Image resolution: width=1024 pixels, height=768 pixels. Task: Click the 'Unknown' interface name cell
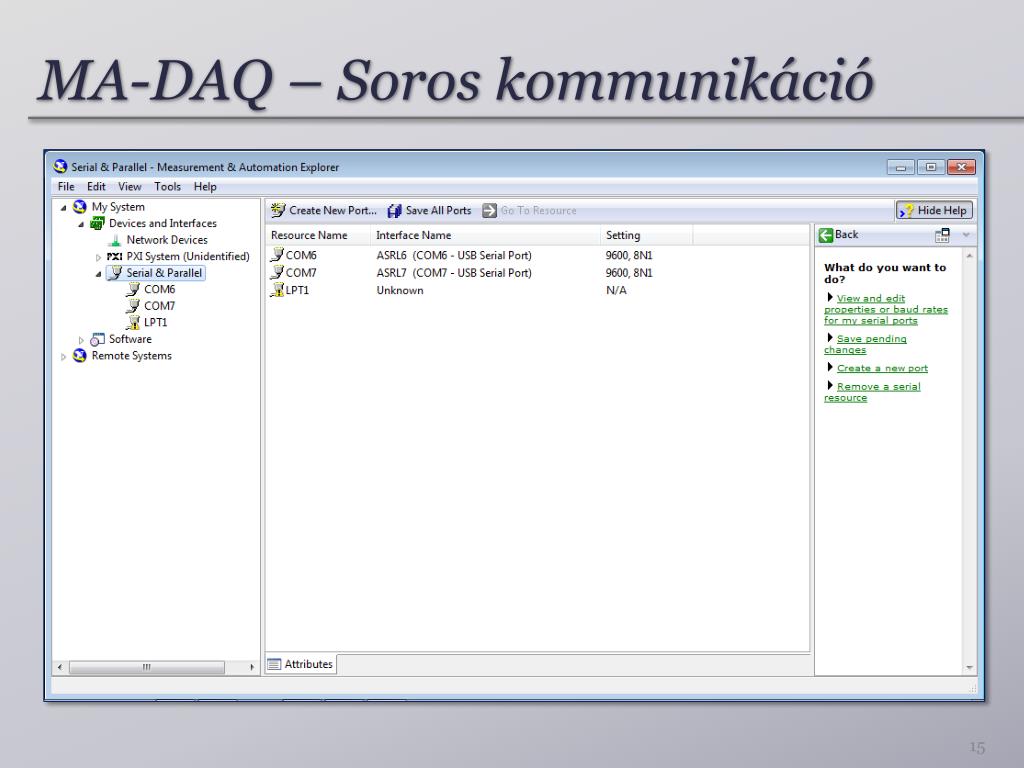(x=400, y=291)
